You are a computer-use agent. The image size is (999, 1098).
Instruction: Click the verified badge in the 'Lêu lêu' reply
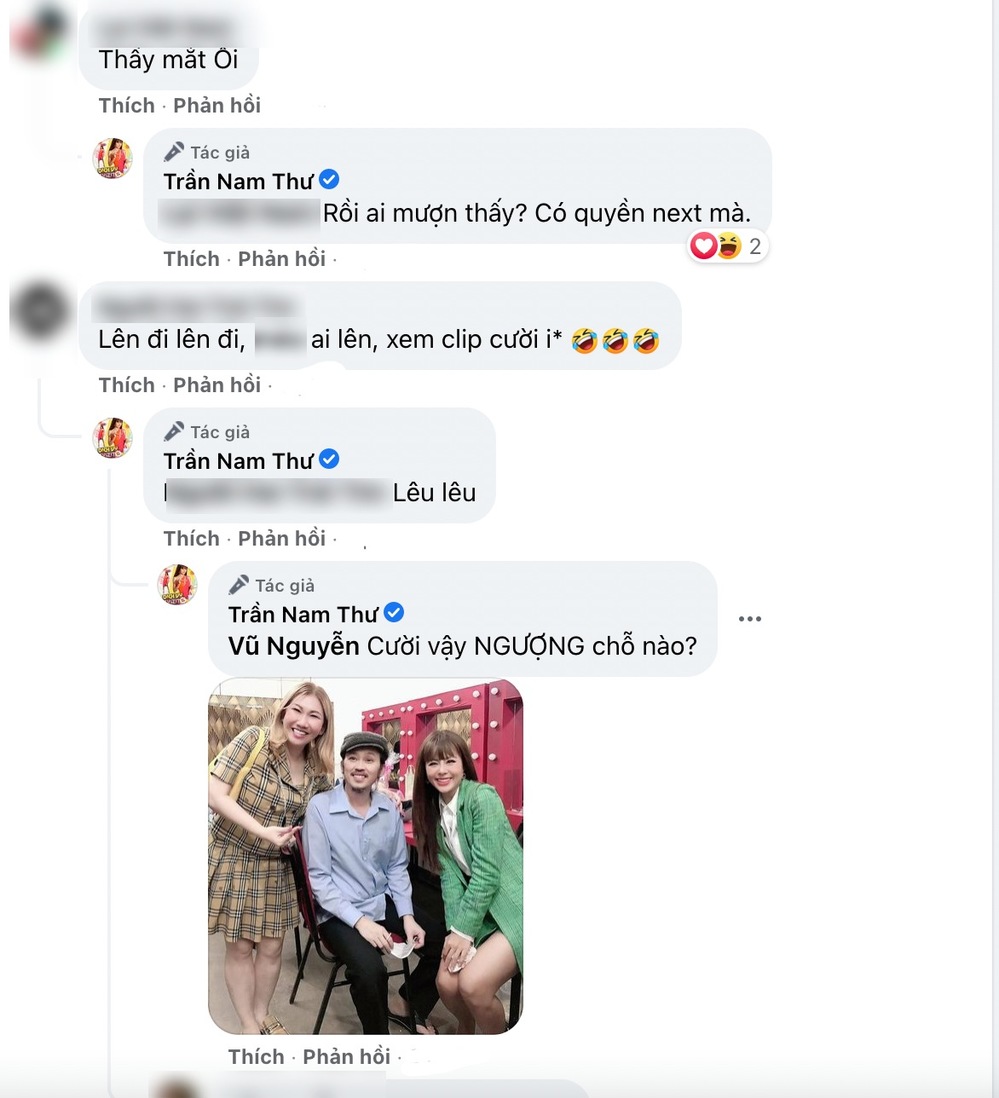pyautogui.click(x=329, y=460)
